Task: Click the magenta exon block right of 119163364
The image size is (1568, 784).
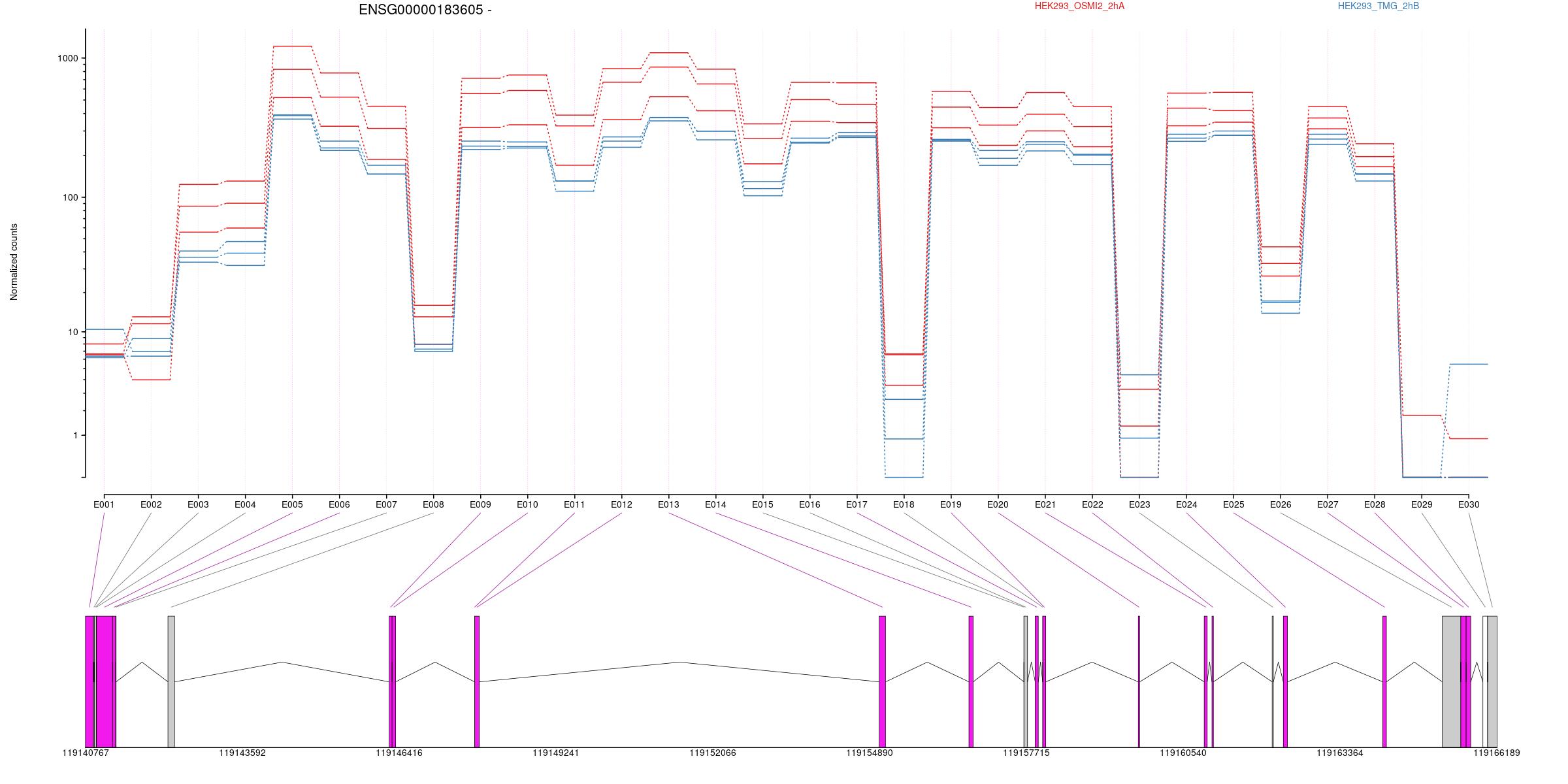Action: tap(1384, 681)
